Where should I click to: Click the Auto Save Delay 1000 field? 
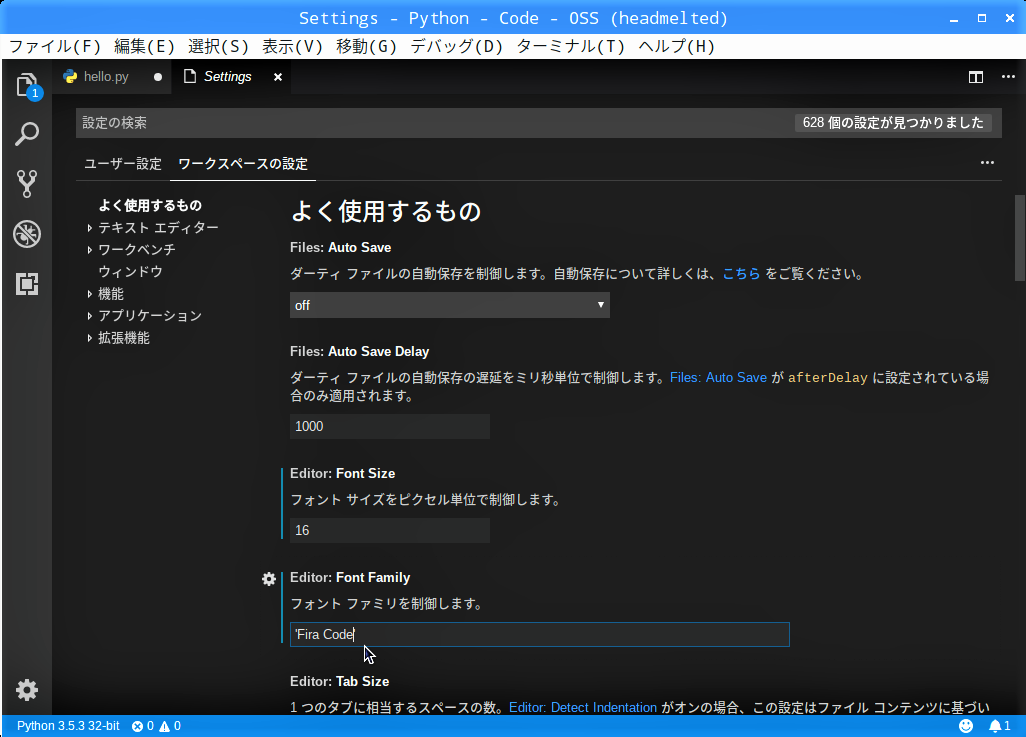(389, 426)
